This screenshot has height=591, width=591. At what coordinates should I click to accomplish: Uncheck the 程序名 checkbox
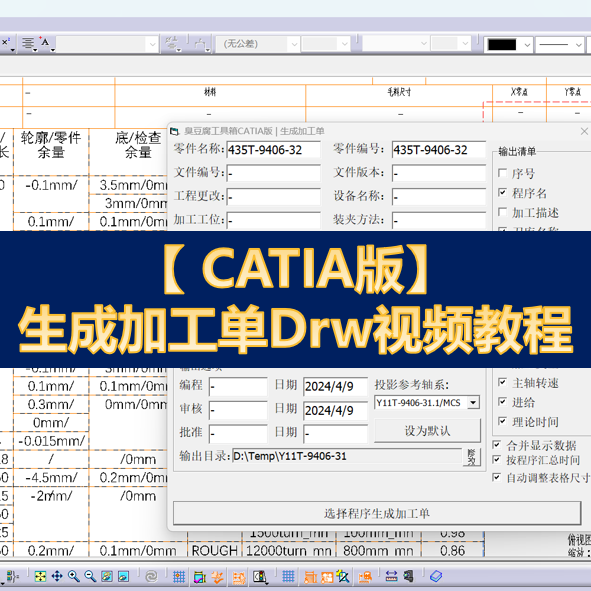[x=502, y=192]
